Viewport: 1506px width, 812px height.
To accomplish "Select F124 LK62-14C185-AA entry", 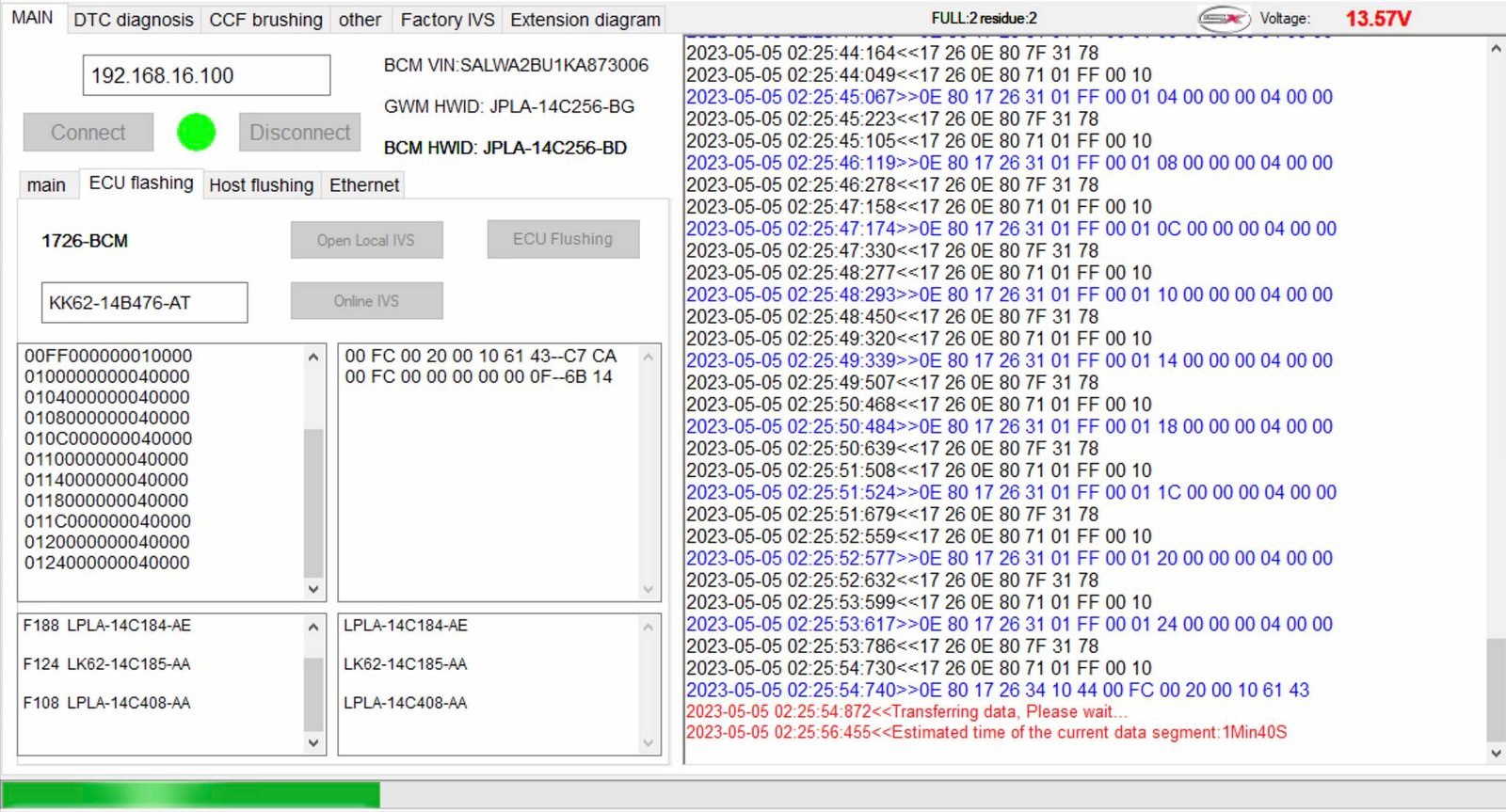I will tap(107, 664).
